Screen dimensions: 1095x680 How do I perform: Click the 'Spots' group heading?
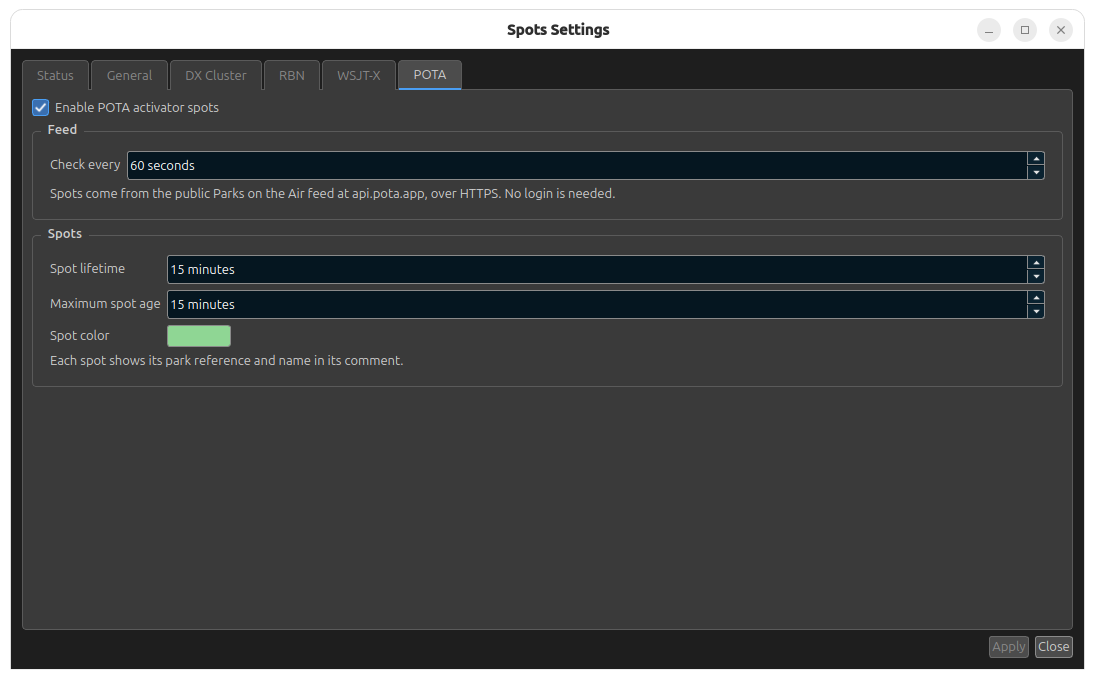(64, 234)
